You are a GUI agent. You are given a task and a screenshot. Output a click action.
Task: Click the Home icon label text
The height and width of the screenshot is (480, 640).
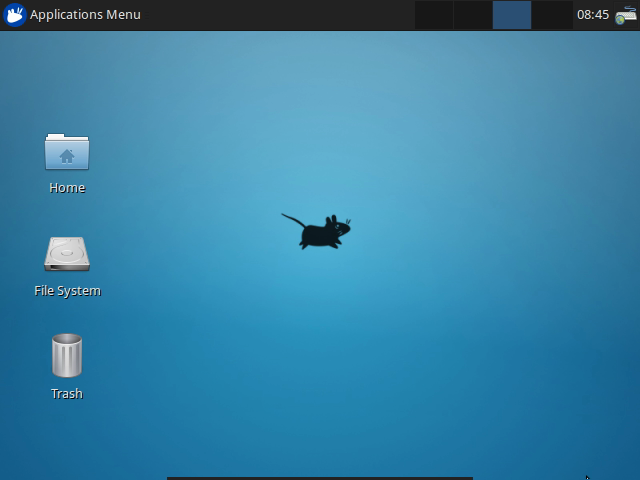(67, 188)
